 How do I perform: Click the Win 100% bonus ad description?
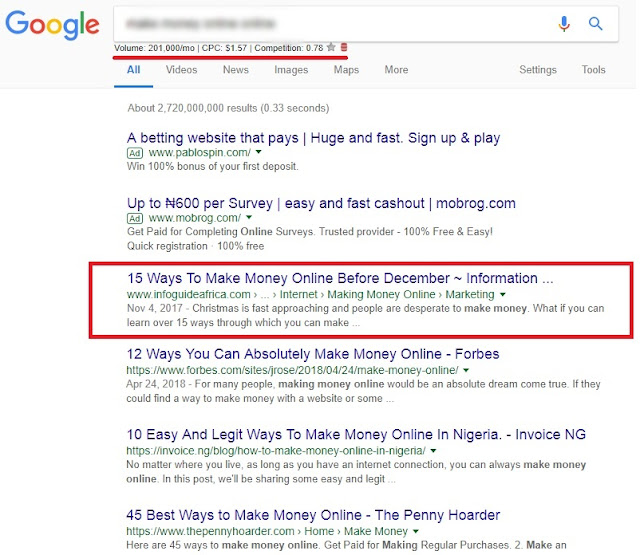tap(213, 166)
